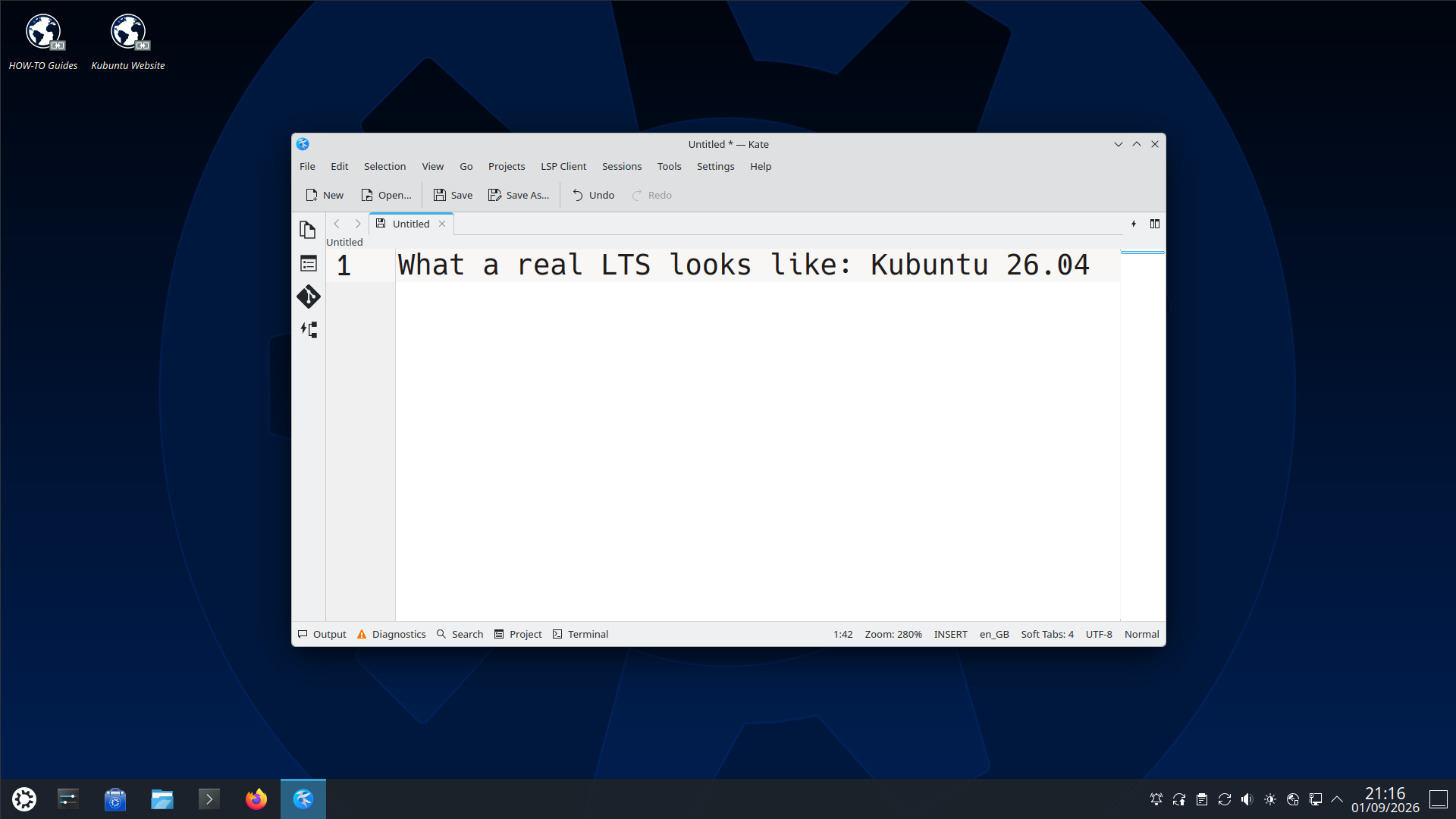The height and width of the screenshot is (819, 1456).
Task: Open the Edit menu
Action: (339, 166)
